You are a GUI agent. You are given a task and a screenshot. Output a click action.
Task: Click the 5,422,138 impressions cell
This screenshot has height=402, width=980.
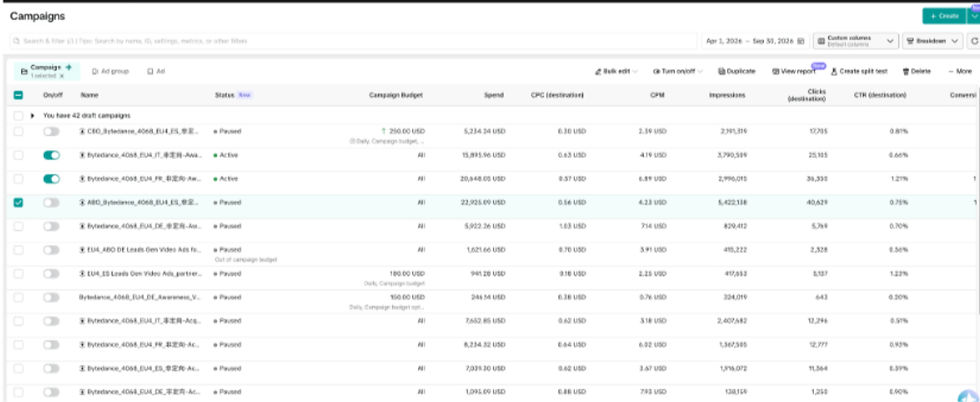(732, 203)
